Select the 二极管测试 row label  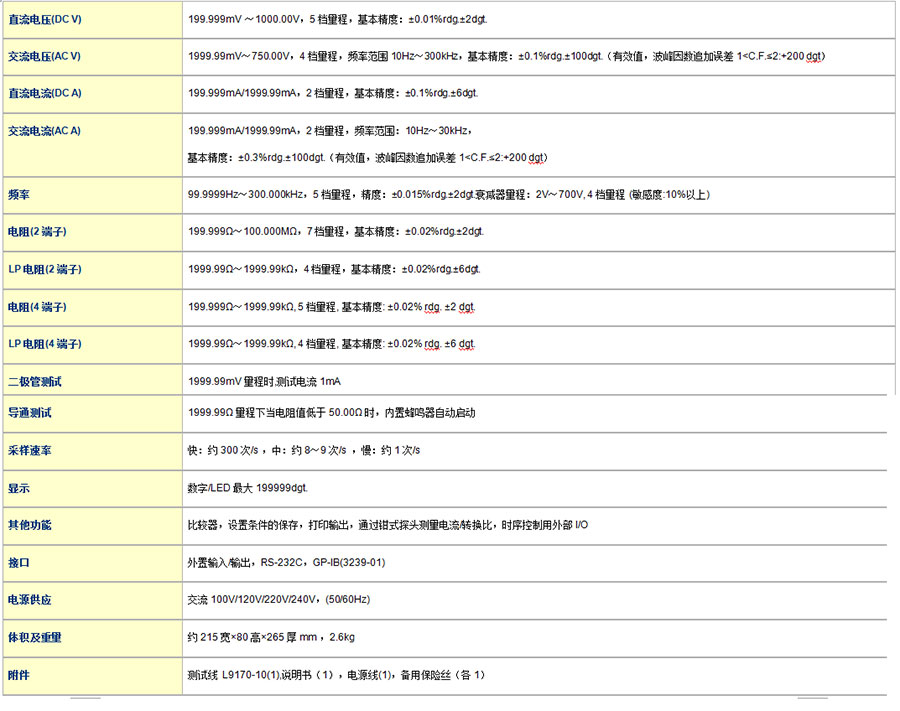[35, 381]
